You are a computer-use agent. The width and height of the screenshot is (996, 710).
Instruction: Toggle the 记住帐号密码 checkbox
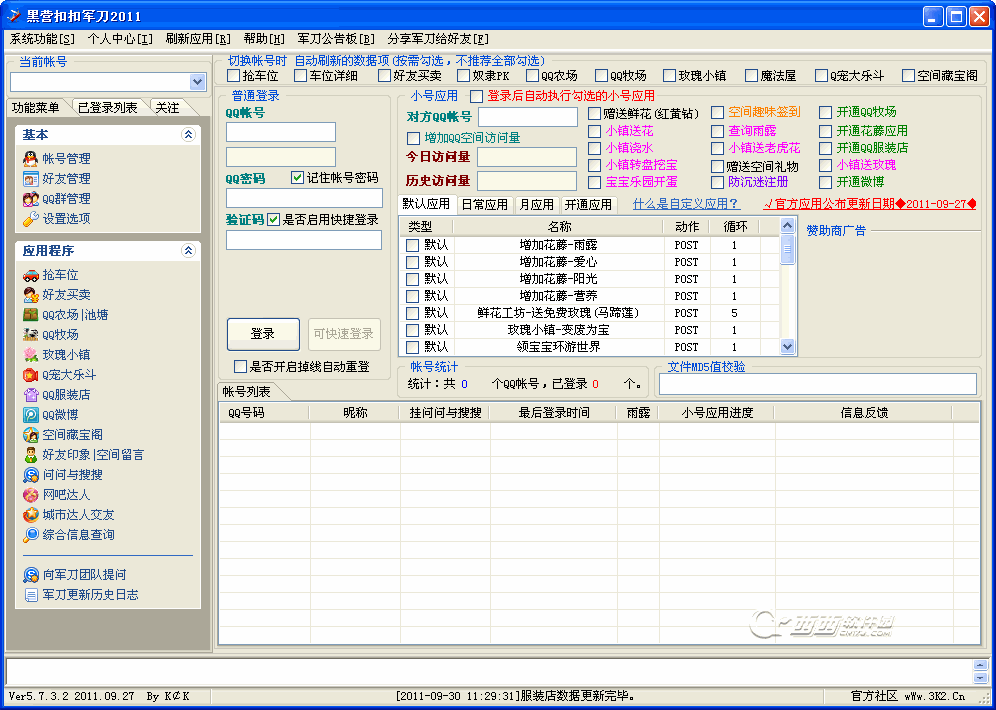click(x=297, y=177)
